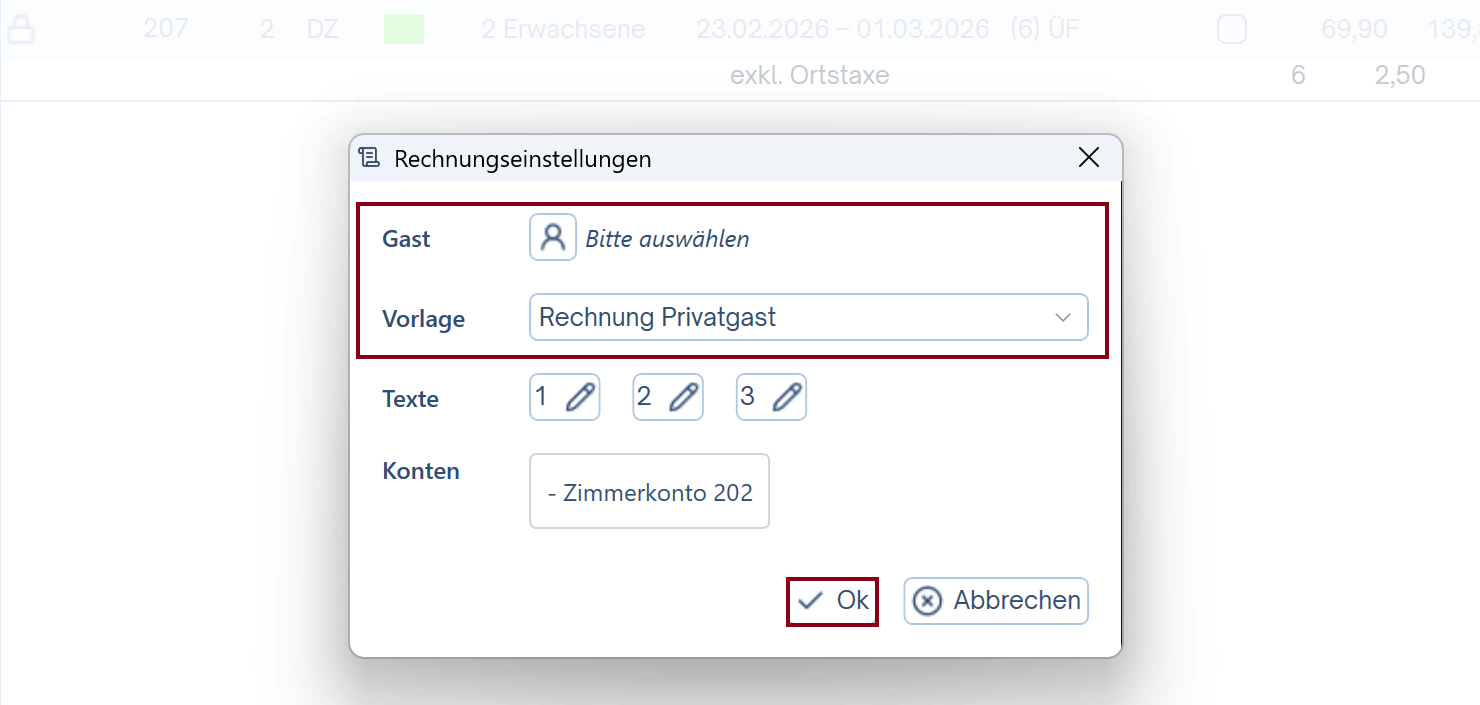Click the checkmark icon inside Ok
Image resolution: width=1480 pixels, height=705 pixels.
(x=810, y=600)
